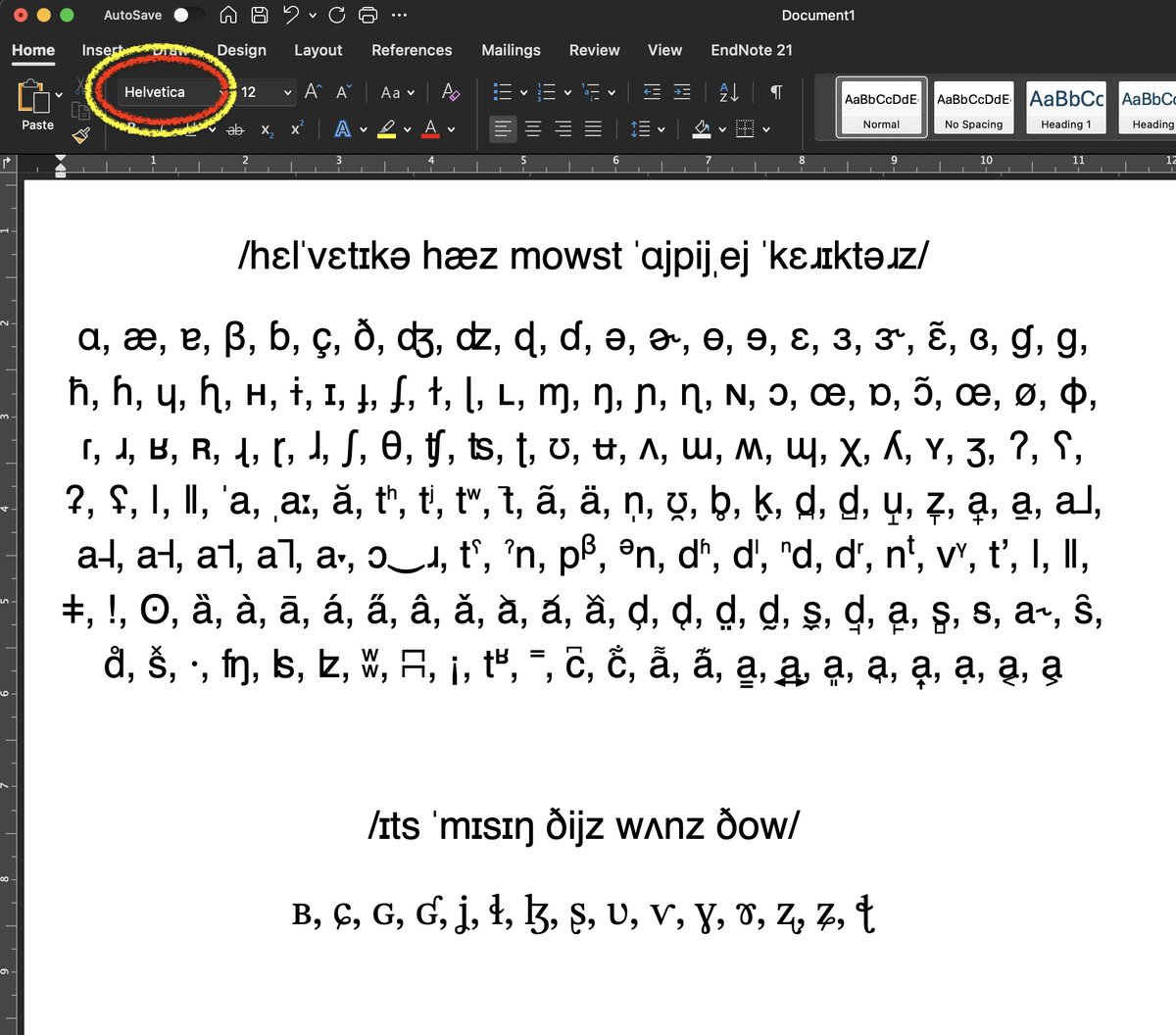The width and height of the screenshot is (1176, 1035).
Task: Click the Borders icon
Action: tap(746, 129)
